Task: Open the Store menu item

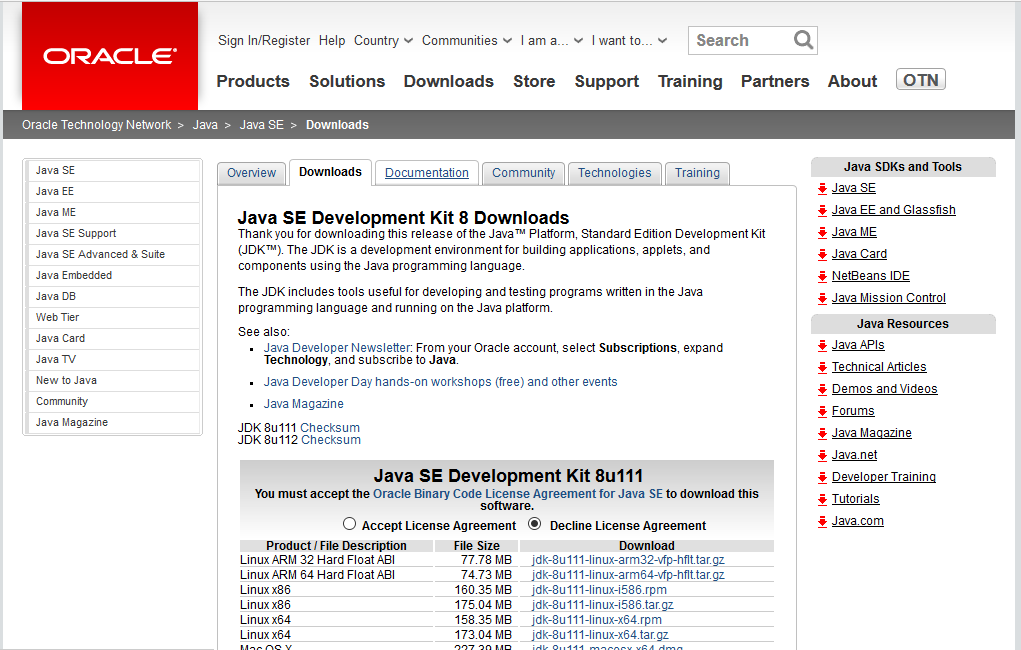Action: (534, 81)
